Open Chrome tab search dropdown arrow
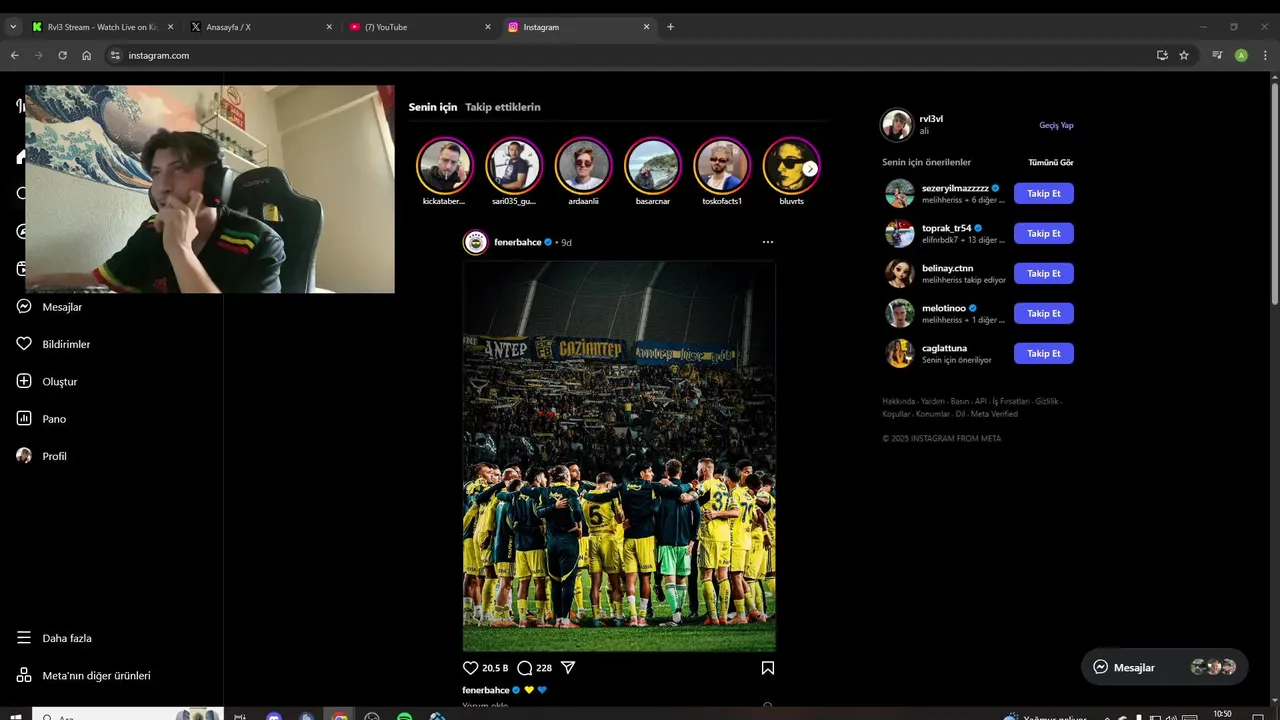 [x=13, y=27]
